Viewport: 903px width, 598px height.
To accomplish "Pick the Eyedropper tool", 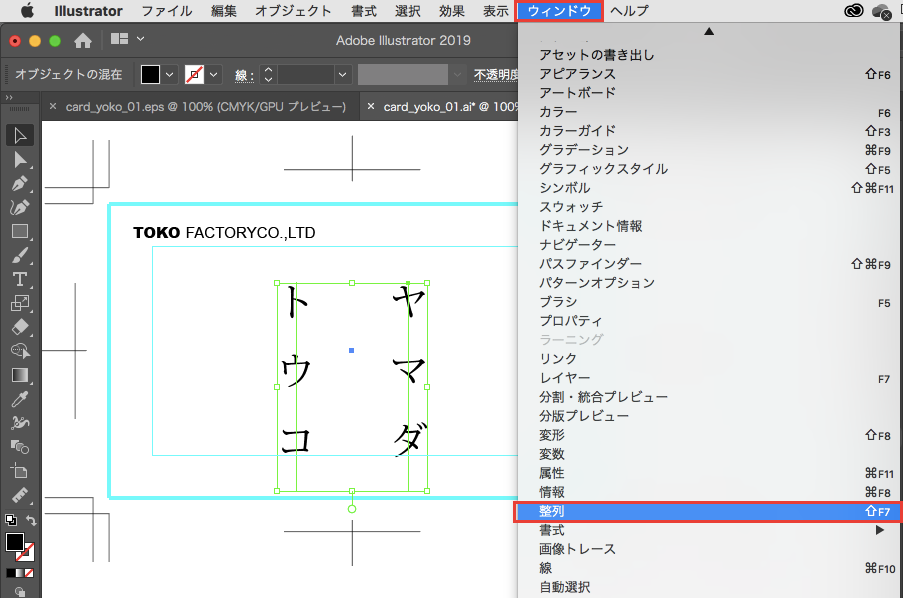I will click(x=20, y=399).
